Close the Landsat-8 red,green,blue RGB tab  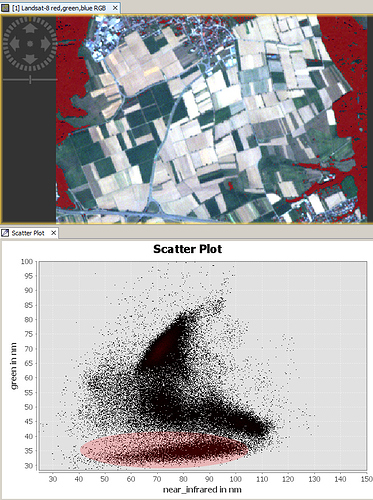[115, 8]
